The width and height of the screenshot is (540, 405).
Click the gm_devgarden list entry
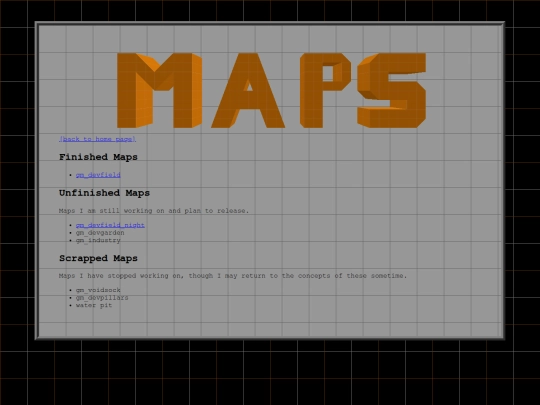100,233
